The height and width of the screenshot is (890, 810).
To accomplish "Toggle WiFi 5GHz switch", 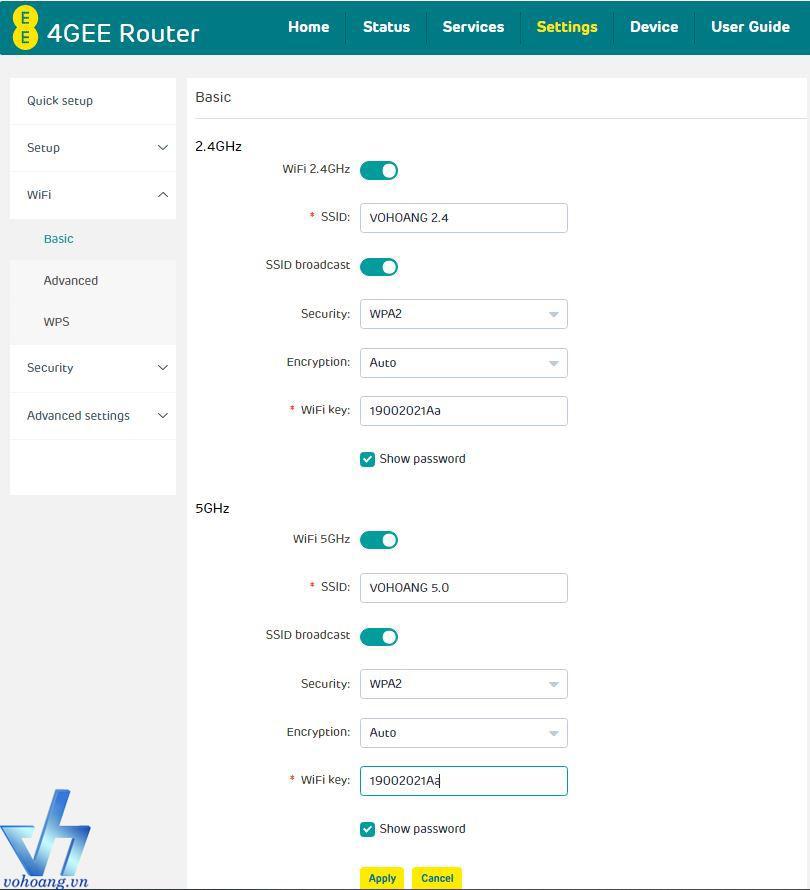I will 379,540.
